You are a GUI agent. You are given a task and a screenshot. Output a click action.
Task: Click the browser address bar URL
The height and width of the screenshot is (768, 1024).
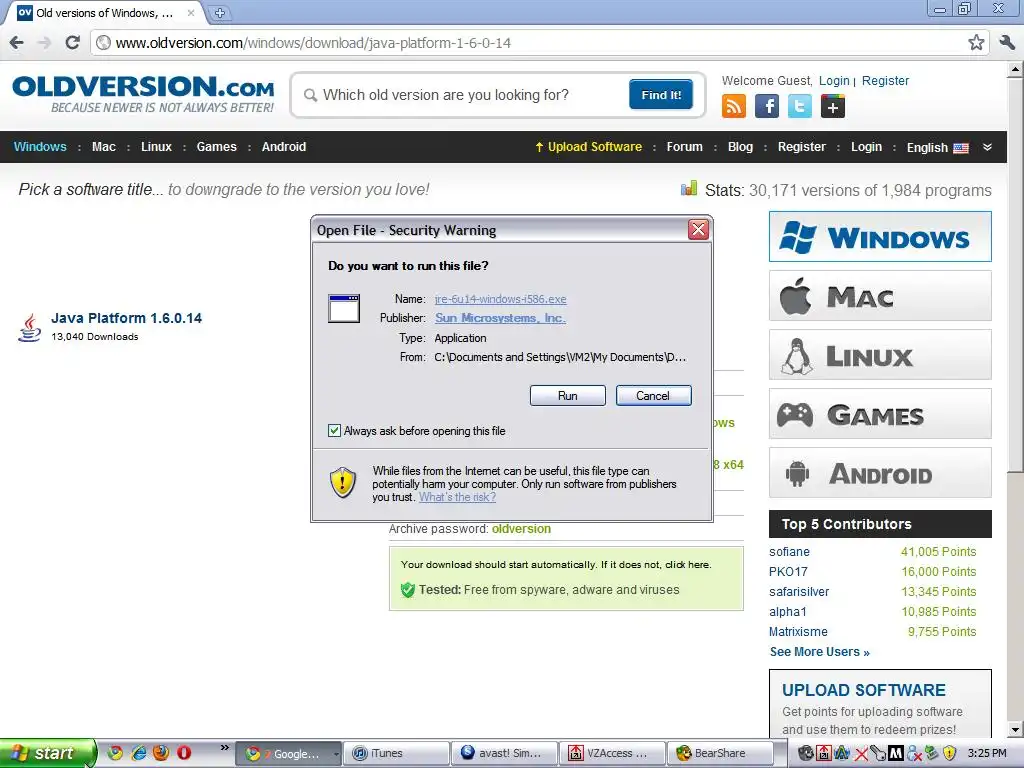point(313,43)
